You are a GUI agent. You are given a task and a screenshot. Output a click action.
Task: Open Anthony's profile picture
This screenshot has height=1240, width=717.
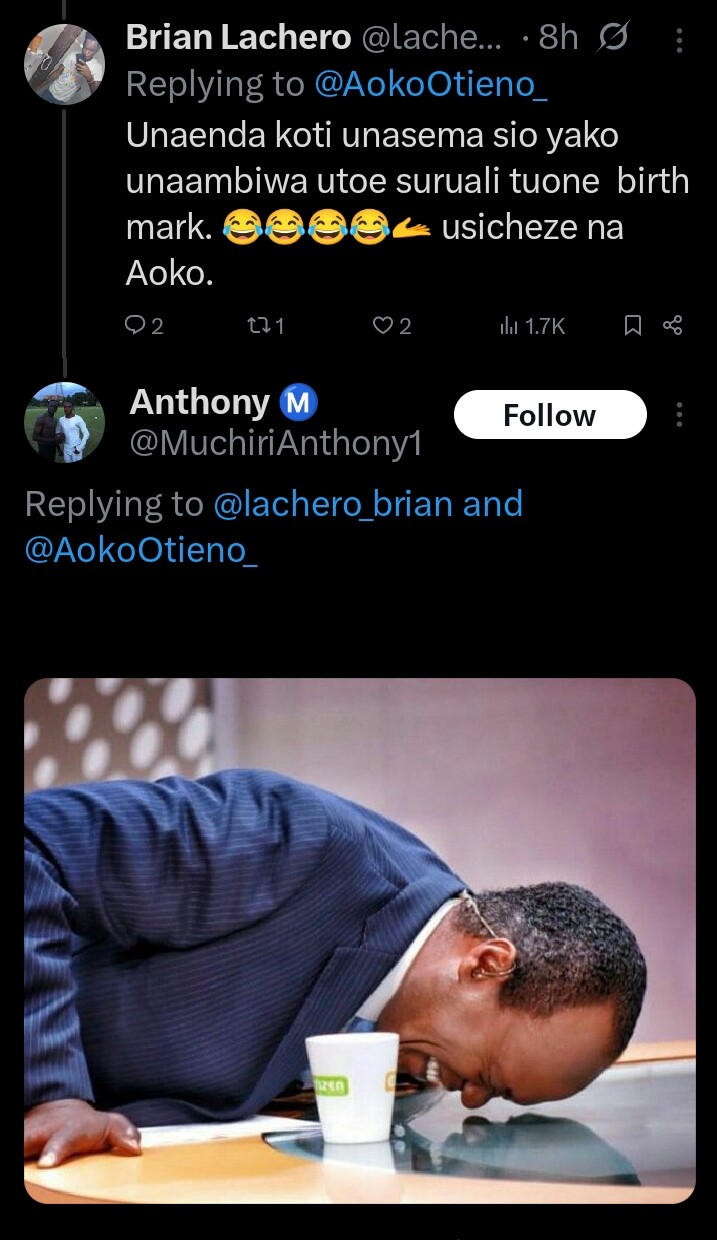pos(64,422)
